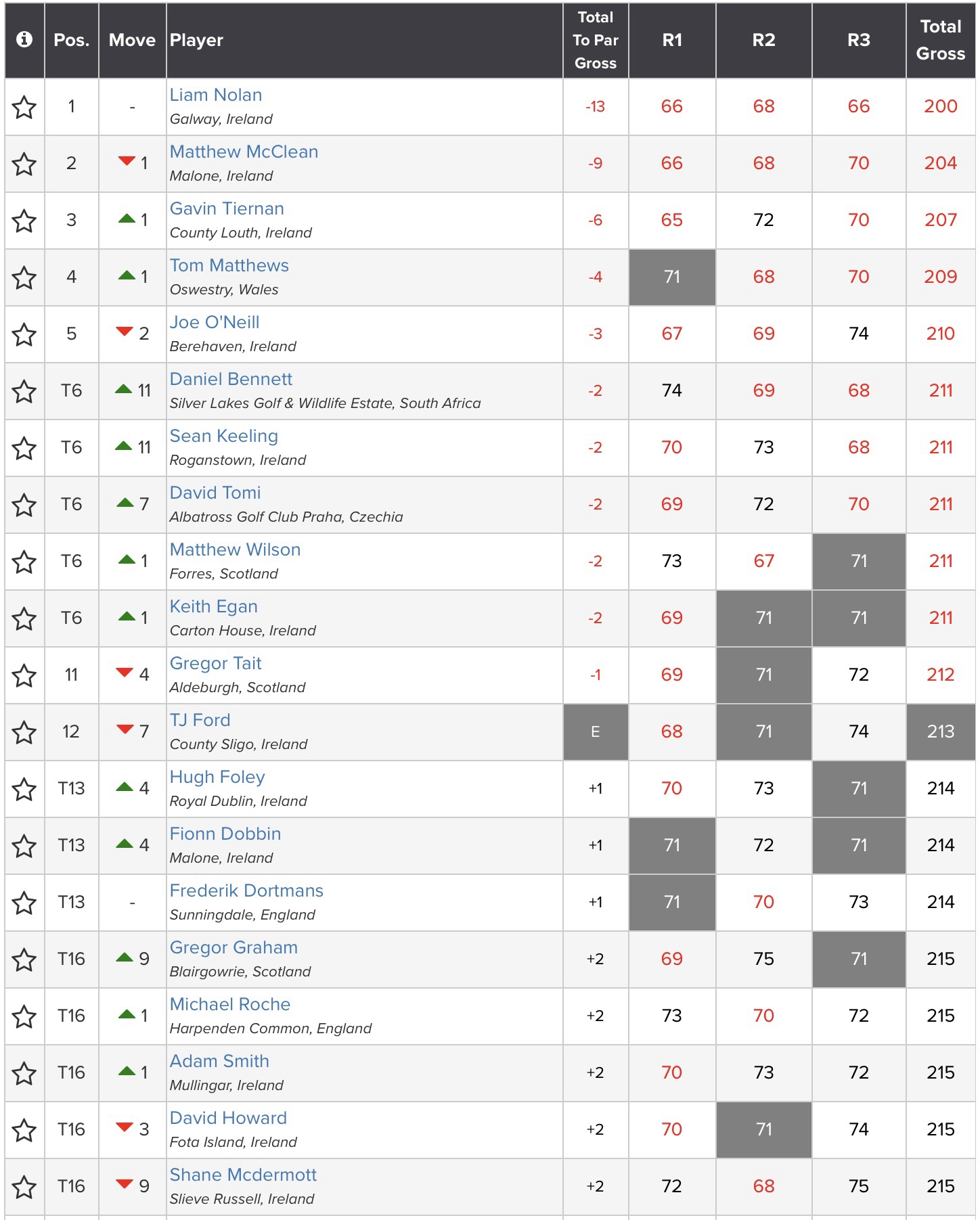Mark Gavin Tiernan with the star
Image resolution: width=980 pixels, height=1220 pixels.
click(x=24, y=221)
